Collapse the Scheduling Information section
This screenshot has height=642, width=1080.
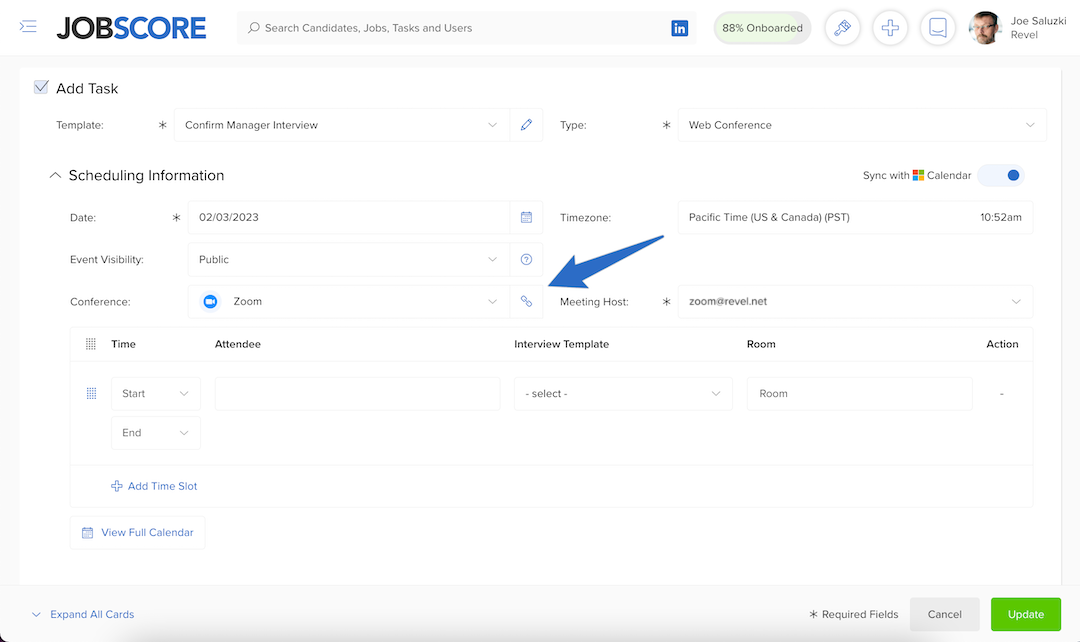pyautogui.click(x=55, y=175)
